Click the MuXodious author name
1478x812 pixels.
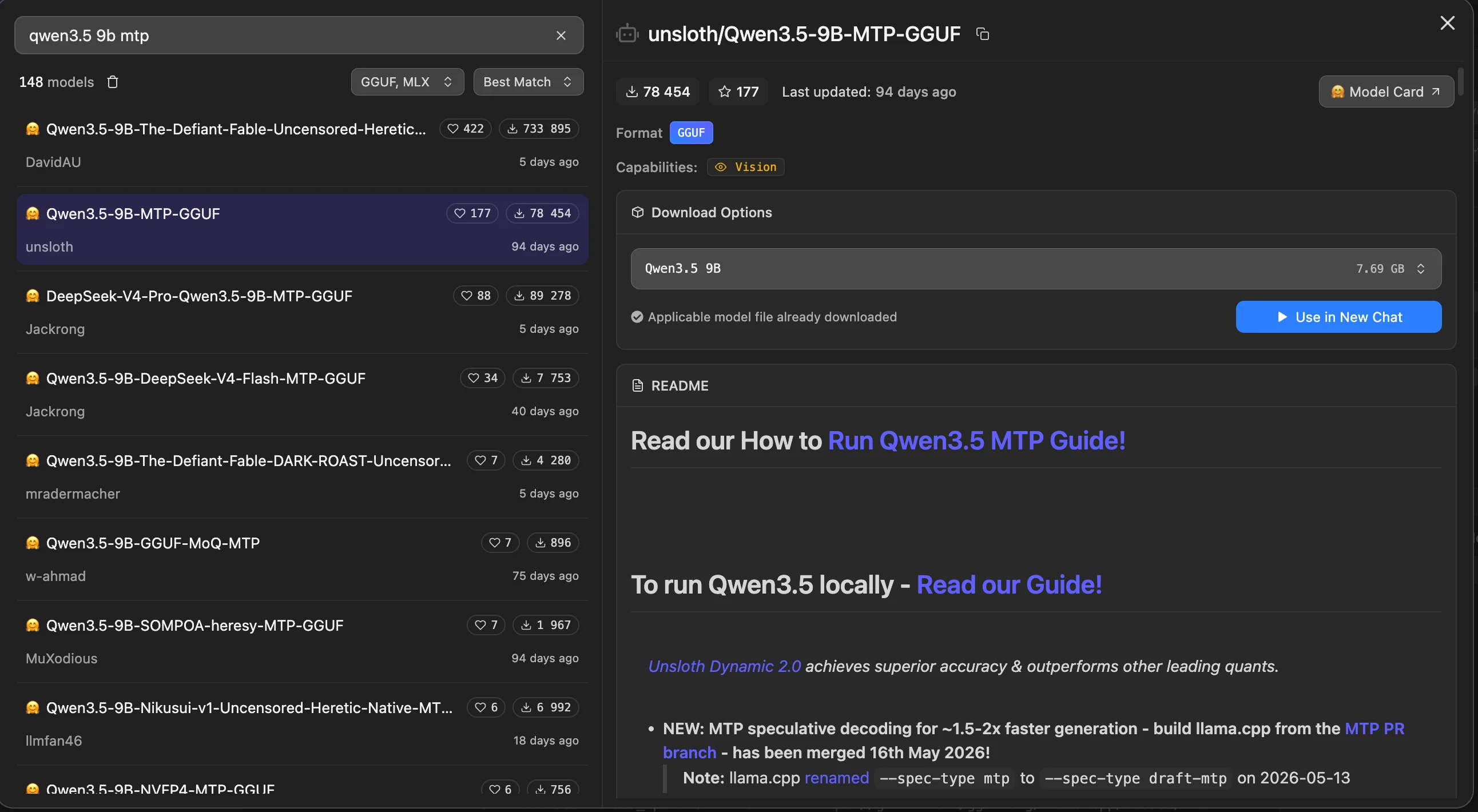click(61, 658)
